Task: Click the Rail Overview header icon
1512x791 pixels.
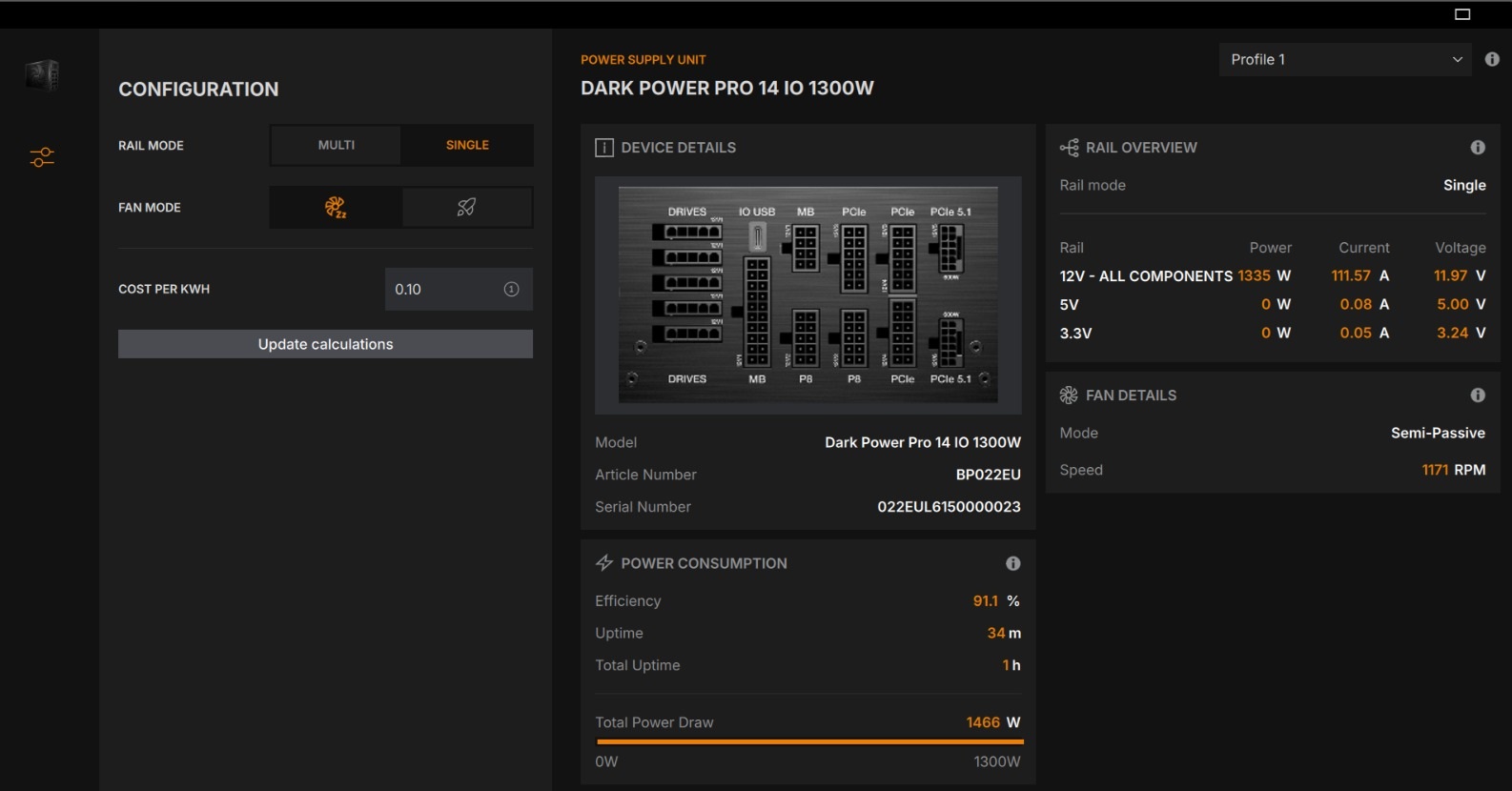Action: 1069,148
